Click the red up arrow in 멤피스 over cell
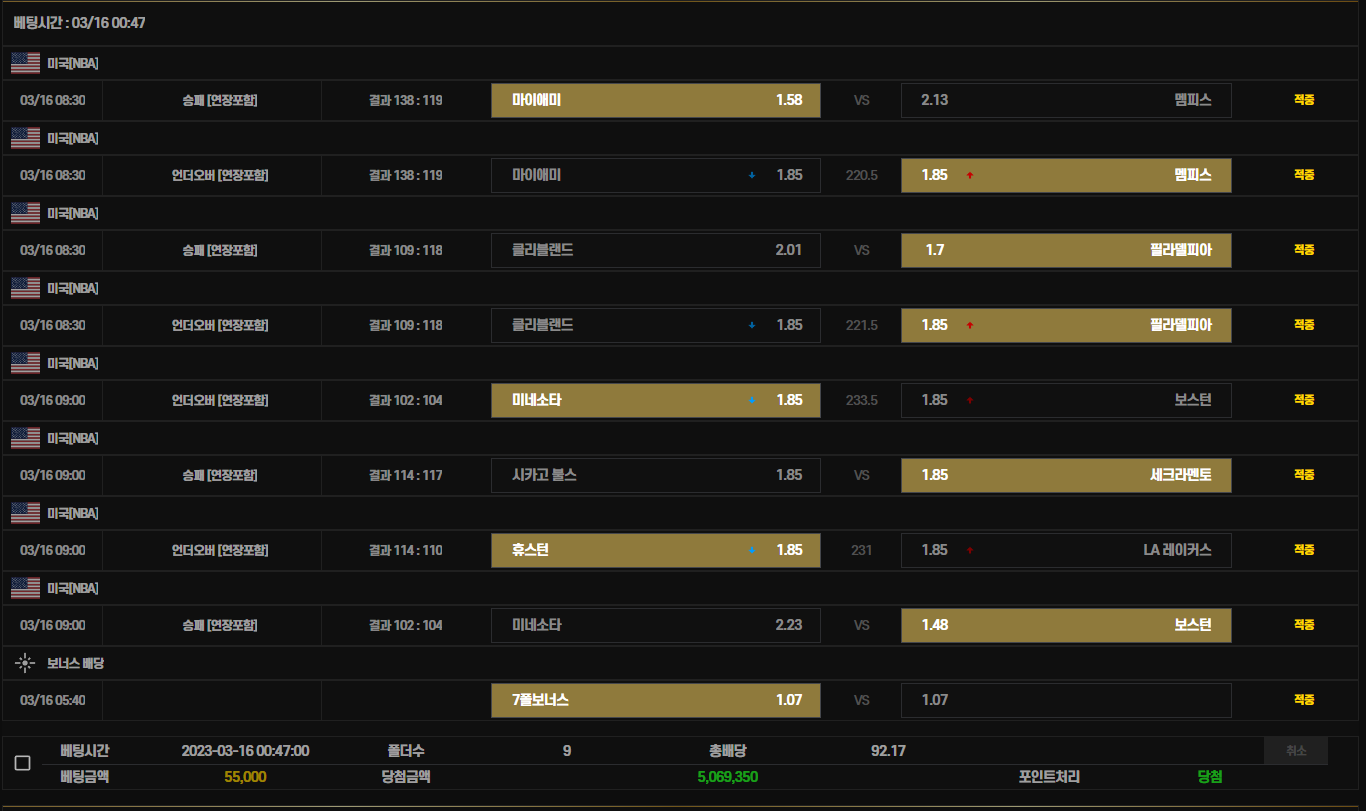Image resolution: width=1366 pixels, height=811 pixels. [x=969, y=175]
